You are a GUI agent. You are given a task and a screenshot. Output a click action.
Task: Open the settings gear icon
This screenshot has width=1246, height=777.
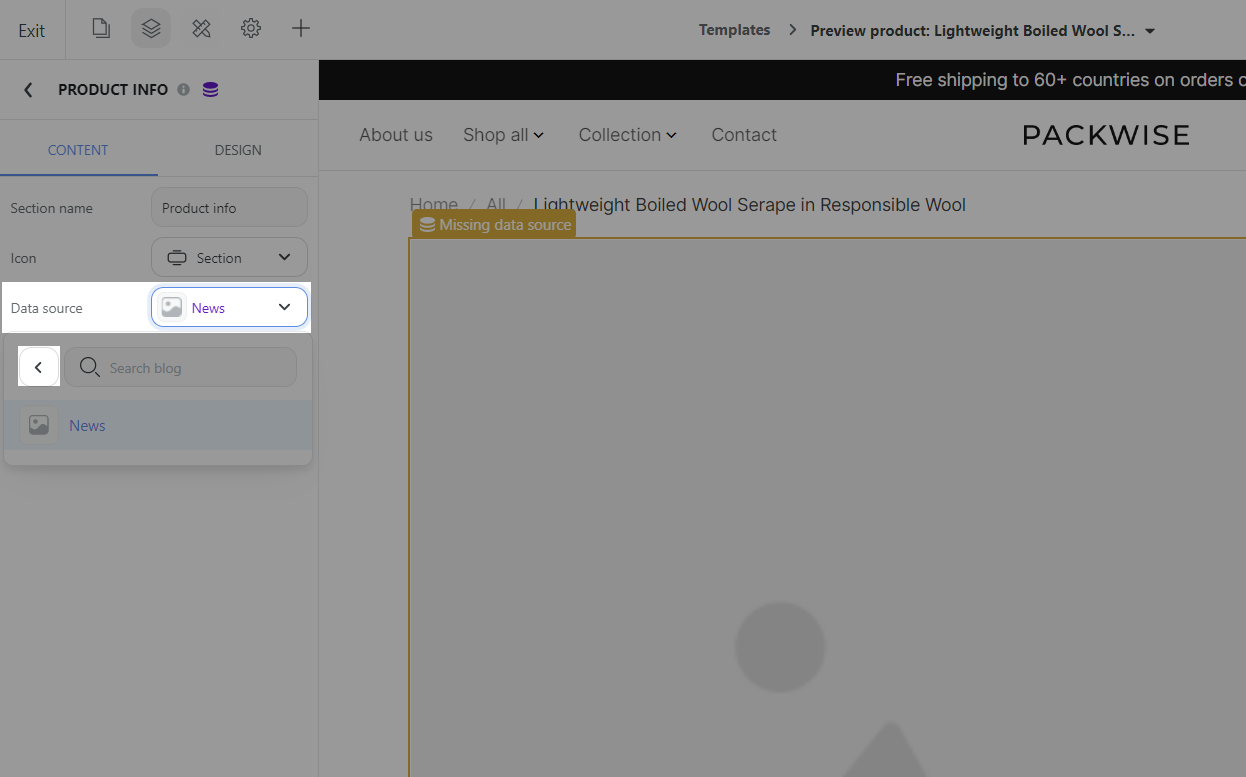(x=251, y=28)
